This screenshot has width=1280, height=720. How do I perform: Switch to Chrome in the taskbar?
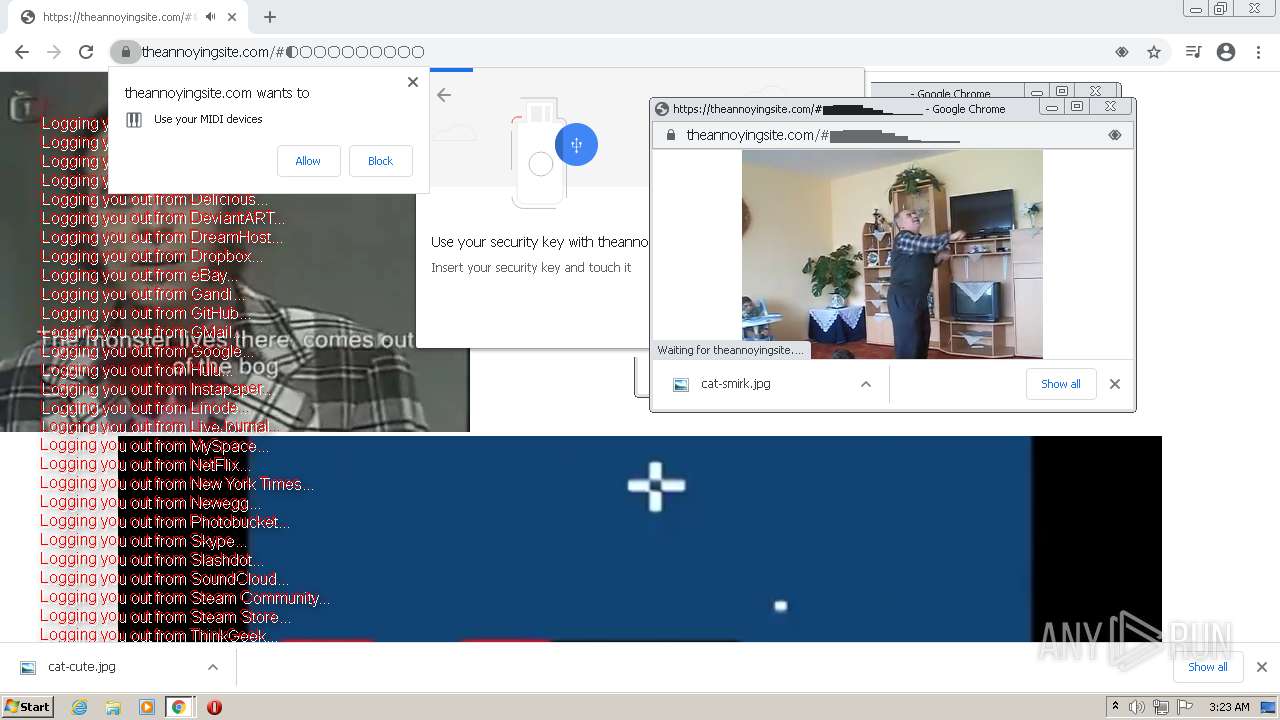pos(179,707)
